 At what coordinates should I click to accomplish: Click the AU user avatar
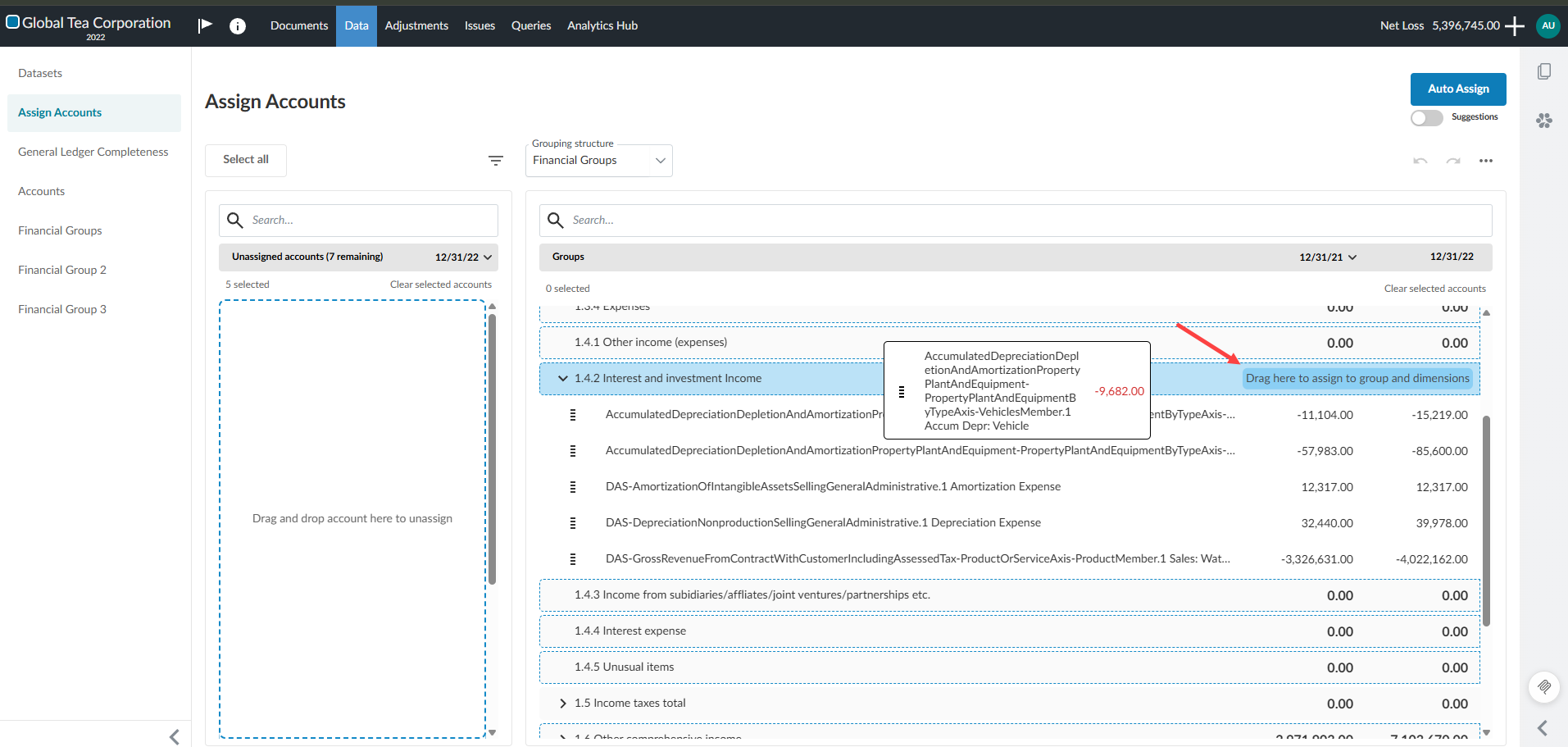click(x=1548, y=25)
